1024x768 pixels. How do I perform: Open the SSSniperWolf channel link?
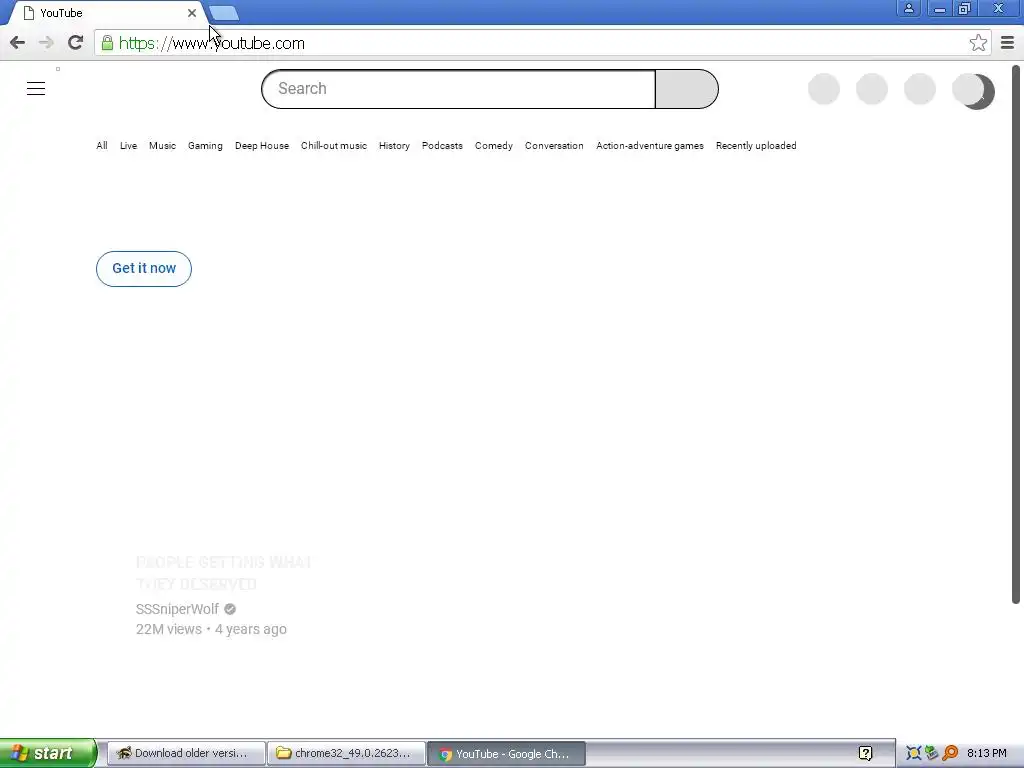pos(177,609)
